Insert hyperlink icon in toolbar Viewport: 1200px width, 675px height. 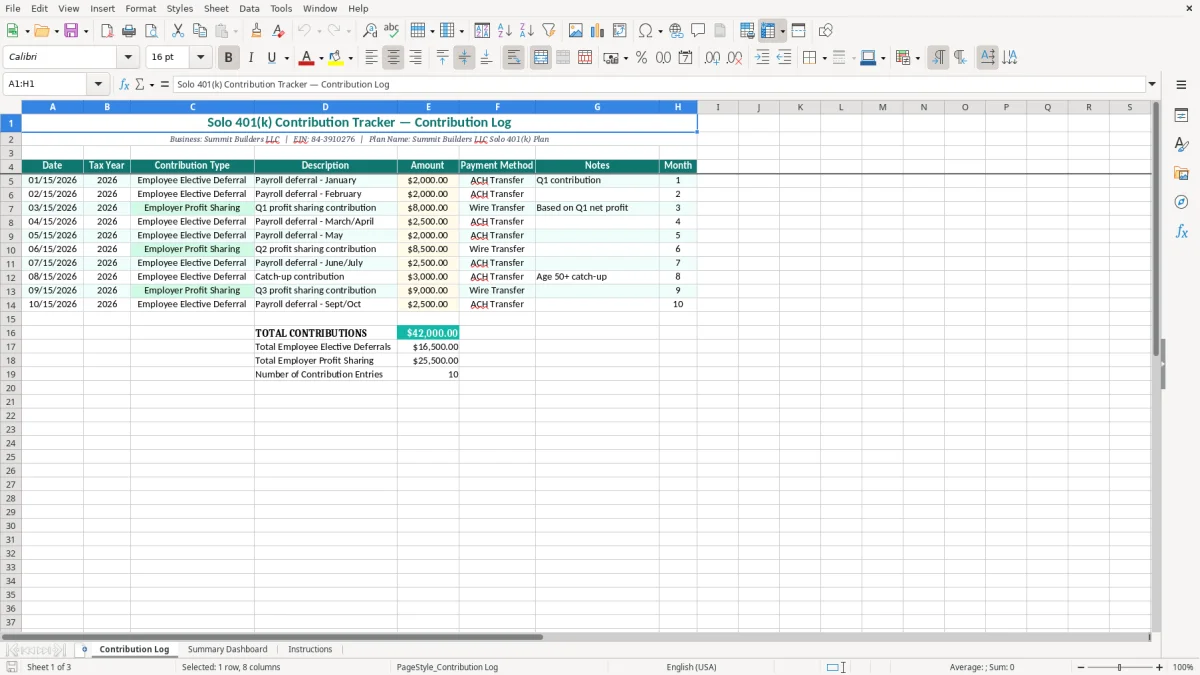coord(676,31)
